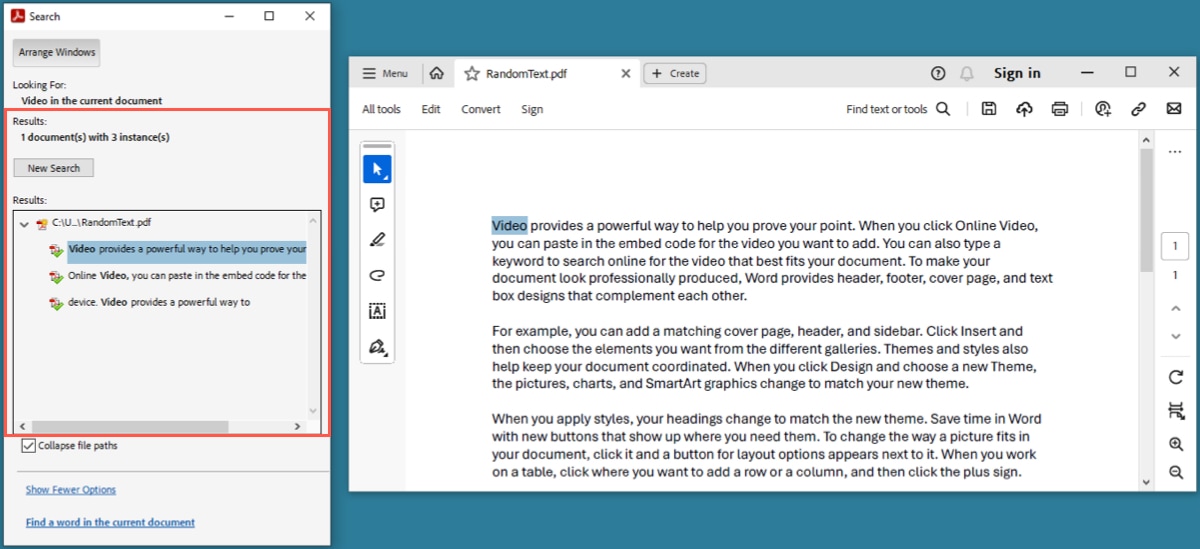Print the document
This screenshot has height=549, width=1200.
pos(1060,109)
